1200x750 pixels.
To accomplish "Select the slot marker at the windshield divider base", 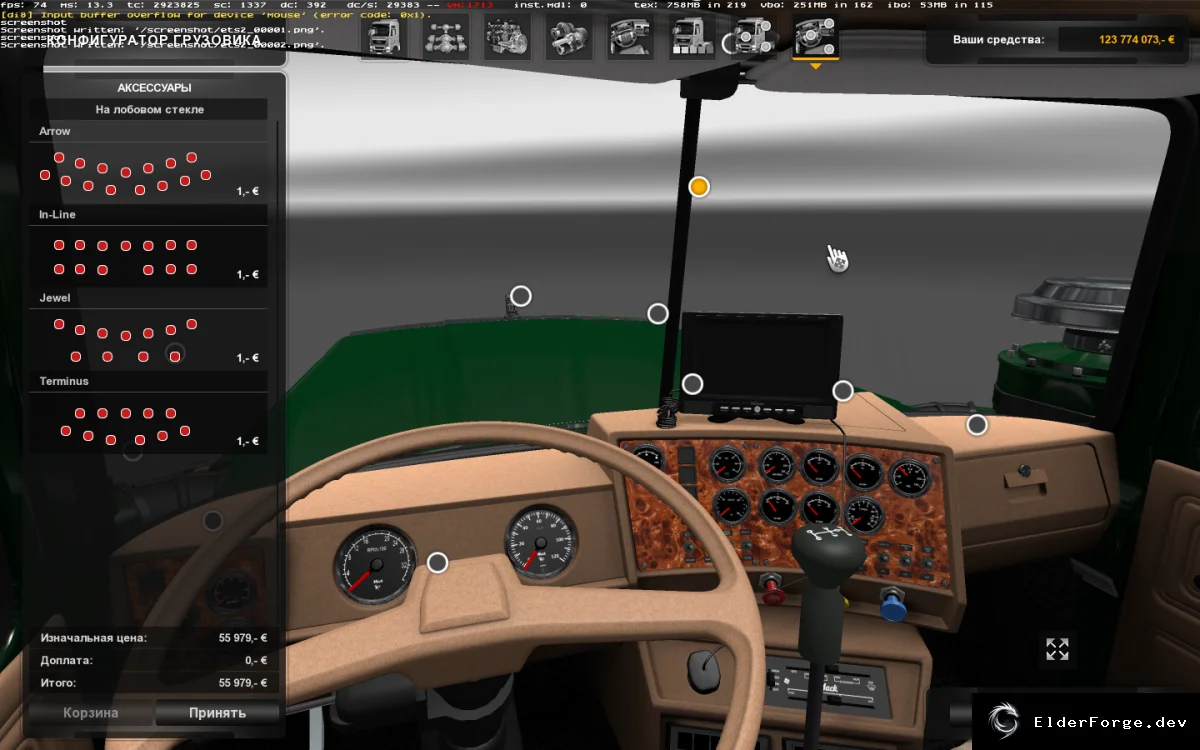I will pos(657,314).
